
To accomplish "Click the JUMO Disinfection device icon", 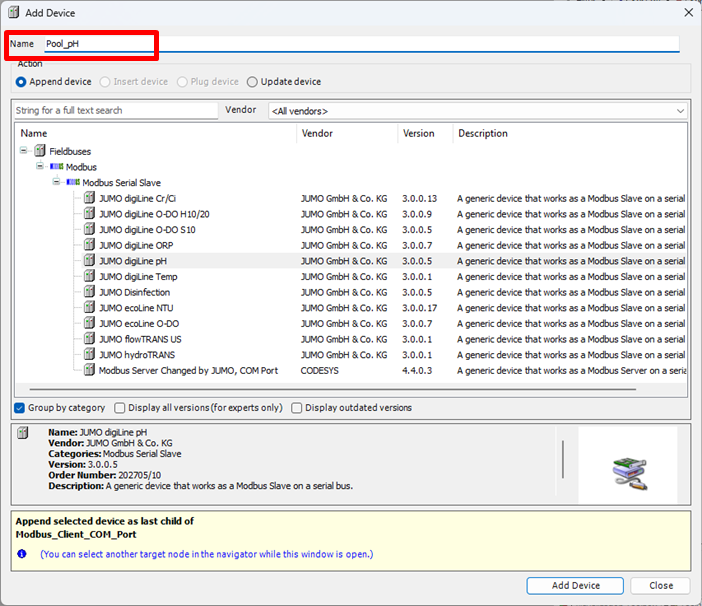I will [x=90, y=291].
